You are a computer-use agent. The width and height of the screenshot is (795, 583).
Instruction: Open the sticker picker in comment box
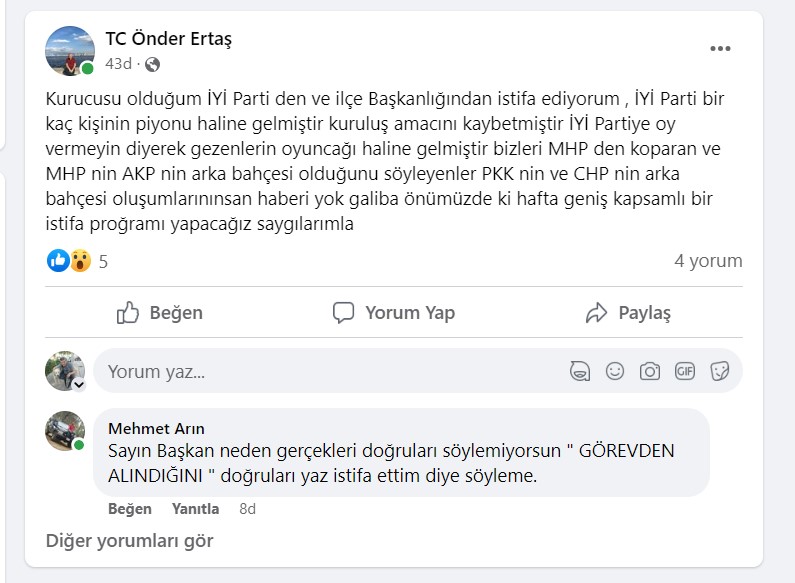point(719,372)
